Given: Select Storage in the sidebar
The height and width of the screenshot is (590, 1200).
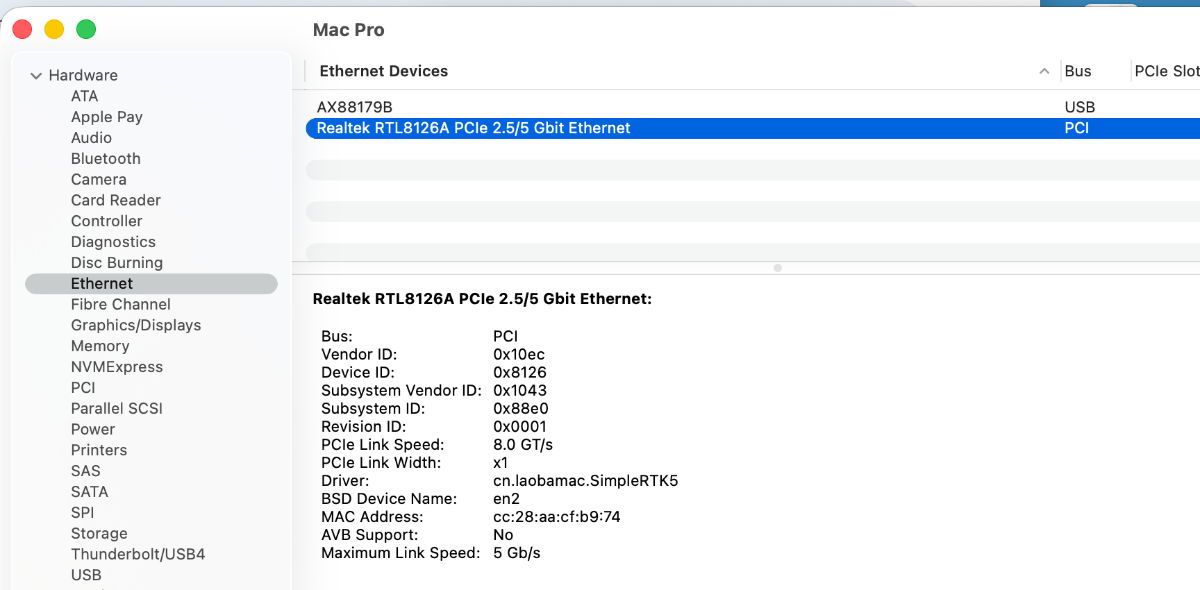Looking at the screenshot, I should tap(99, 533).
